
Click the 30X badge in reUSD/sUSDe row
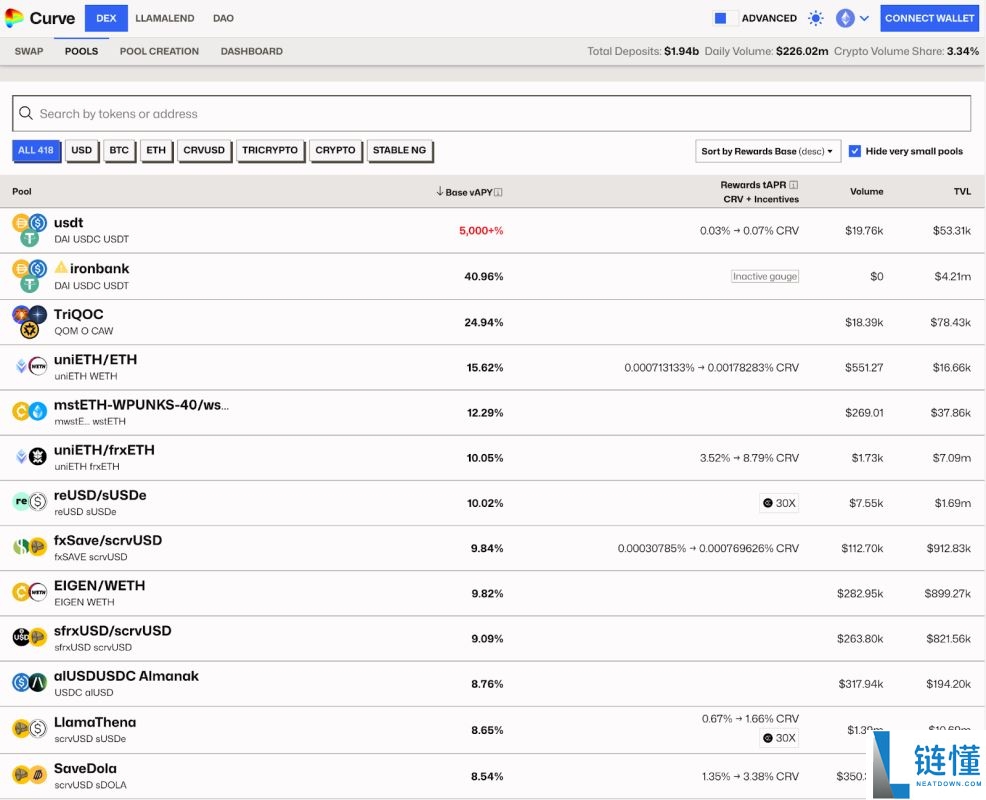tap(779, 503)
